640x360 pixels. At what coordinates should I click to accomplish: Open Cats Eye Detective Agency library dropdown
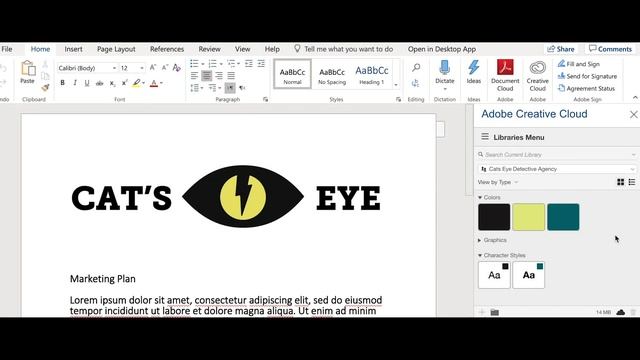click(x=557, y=169)
